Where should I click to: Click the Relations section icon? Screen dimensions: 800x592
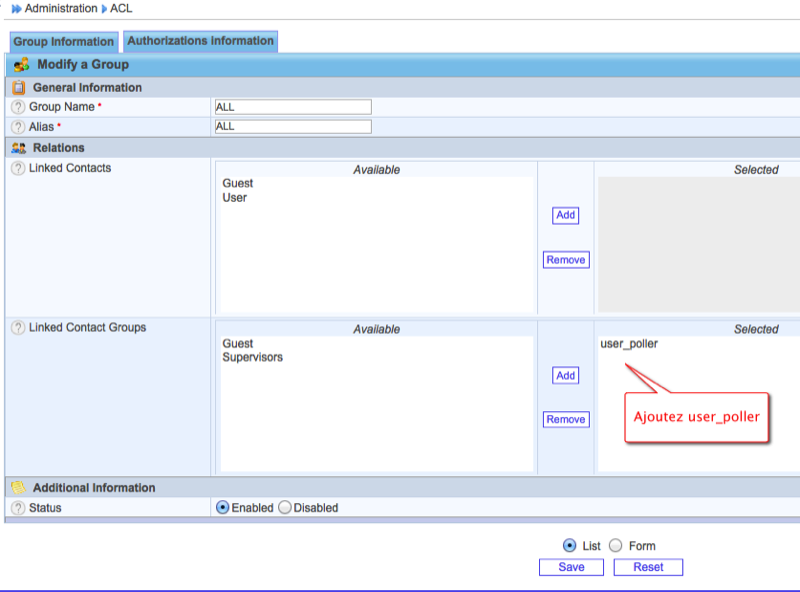pos(18,148)
